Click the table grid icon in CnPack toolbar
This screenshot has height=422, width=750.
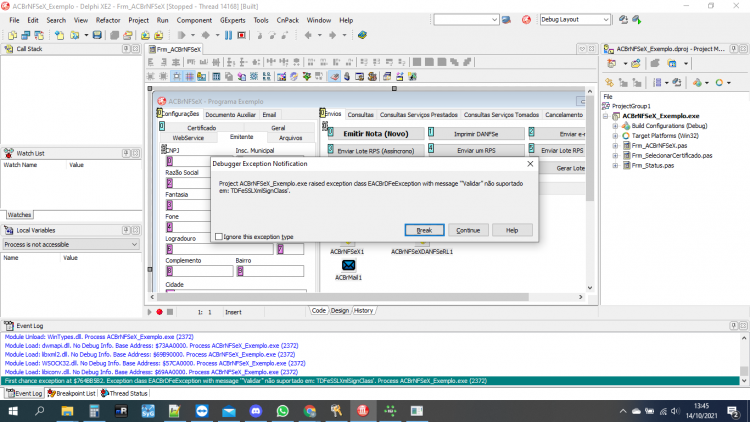216,77
